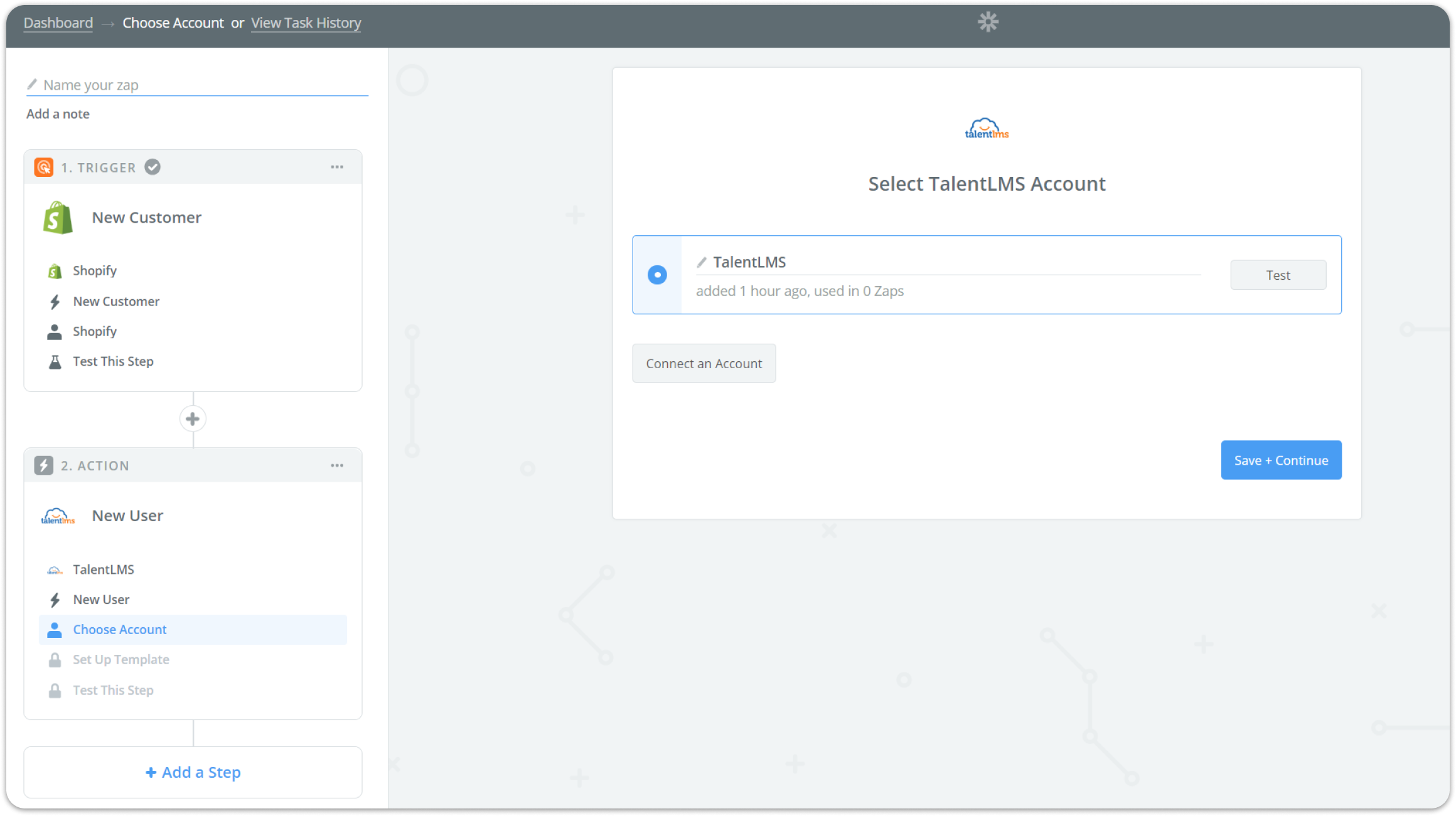Viewport: 1456px width, 816px height.
Task: Expand the Add a note section
Action: click(x=58, y=114)
